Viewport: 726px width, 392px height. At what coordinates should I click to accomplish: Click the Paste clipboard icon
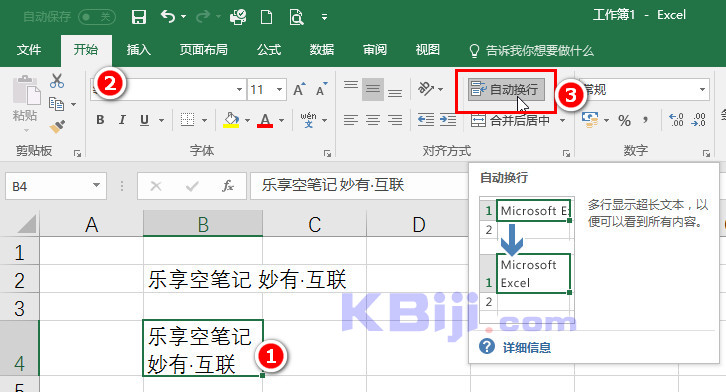(26, 91)
